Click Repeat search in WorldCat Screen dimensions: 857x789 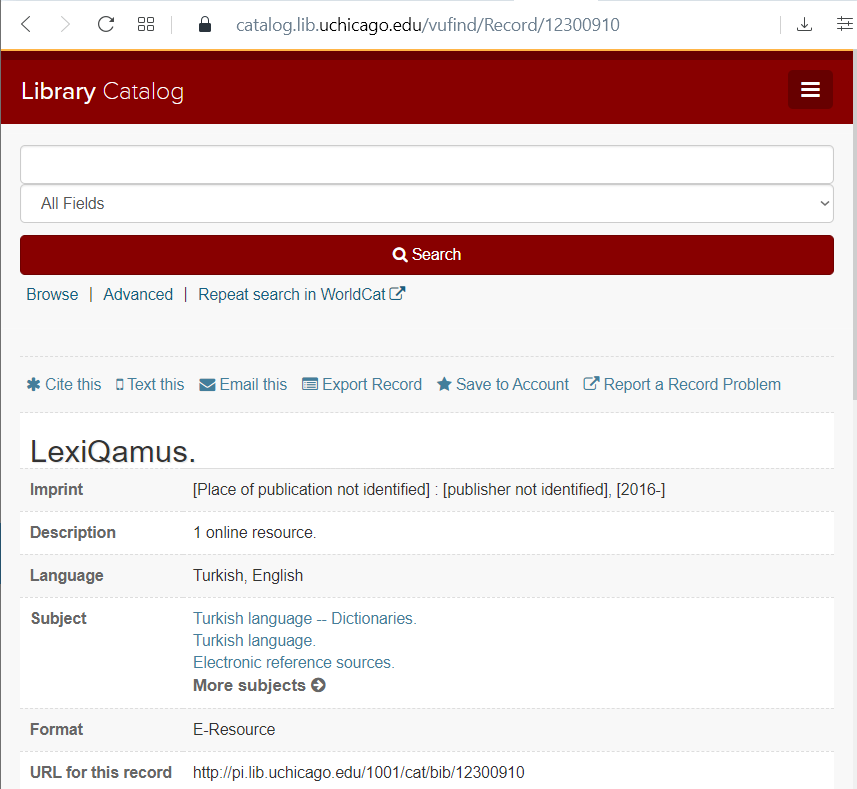click(302, 295)
